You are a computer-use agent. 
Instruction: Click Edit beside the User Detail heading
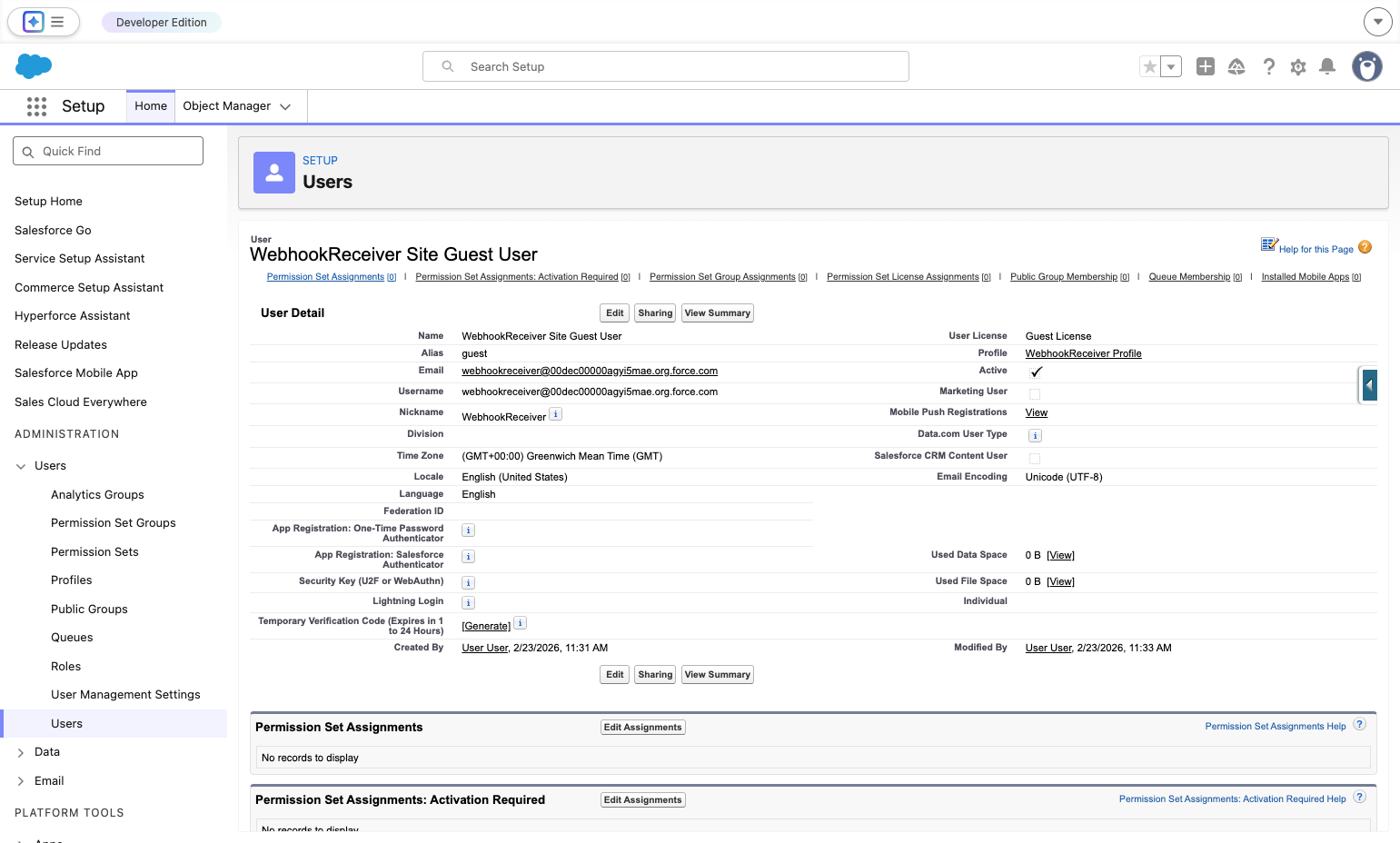tap(615, 313)
